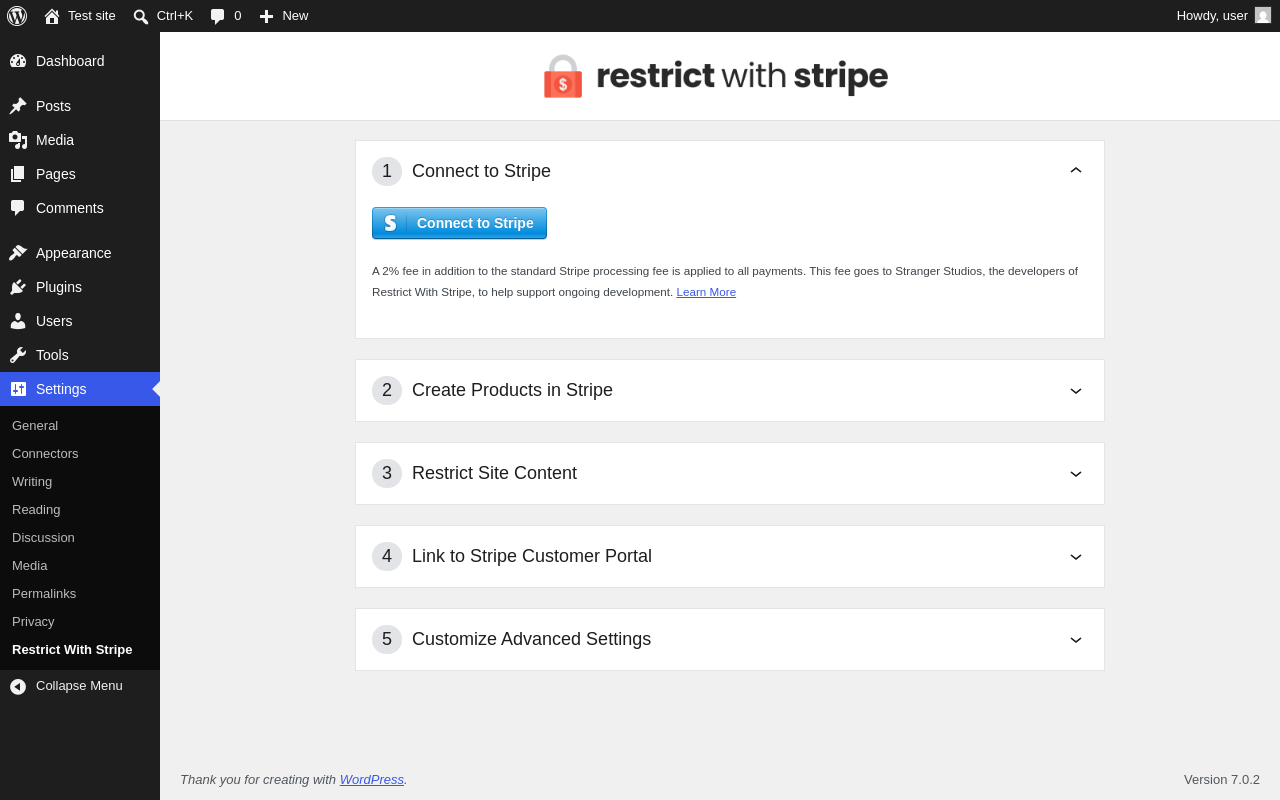The height and width of the screenshot is (800, 1280).
Task: Click the comments bubble icon in admin bar
Action: click(217, 16)
